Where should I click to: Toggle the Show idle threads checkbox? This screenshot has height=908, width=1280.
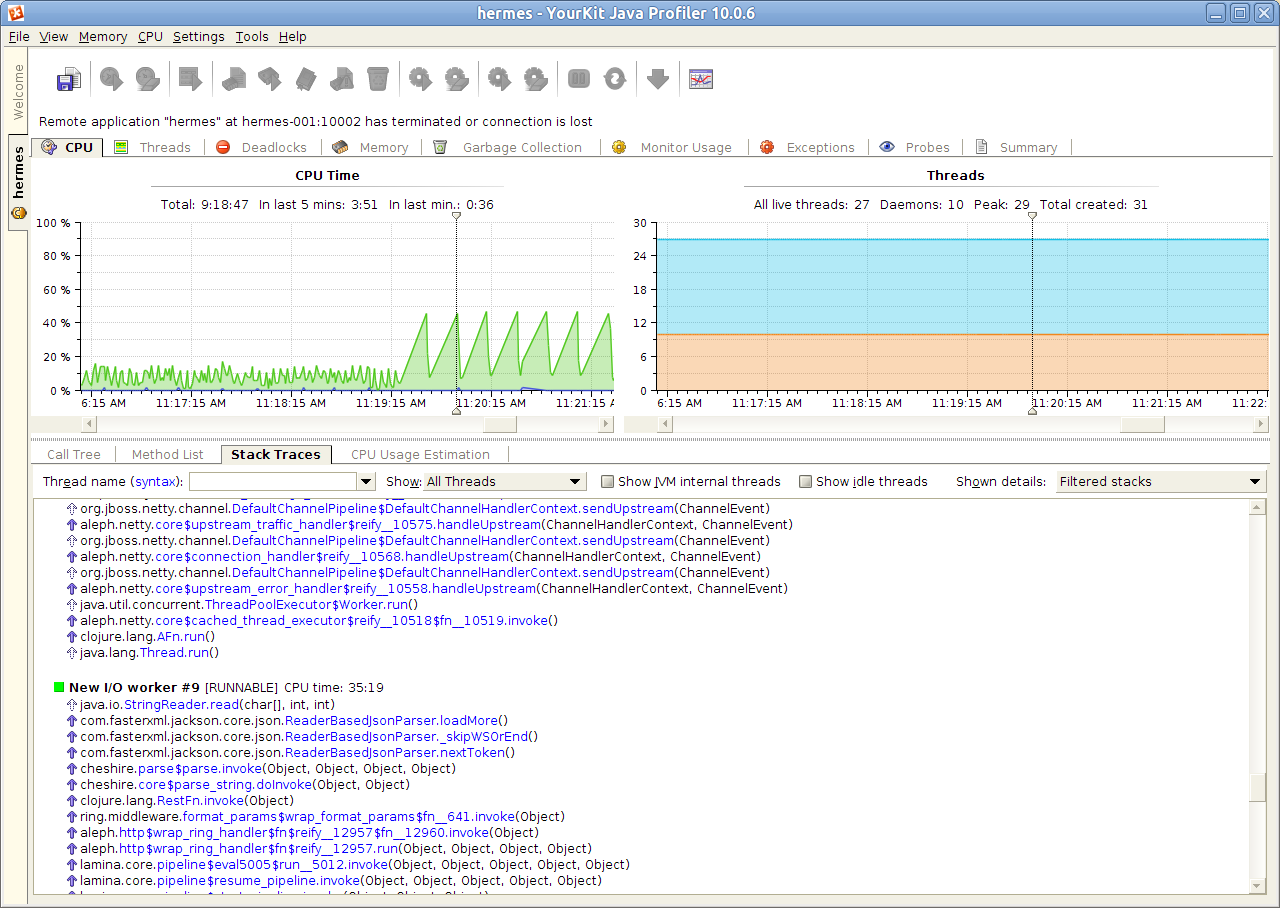(806, 482)
